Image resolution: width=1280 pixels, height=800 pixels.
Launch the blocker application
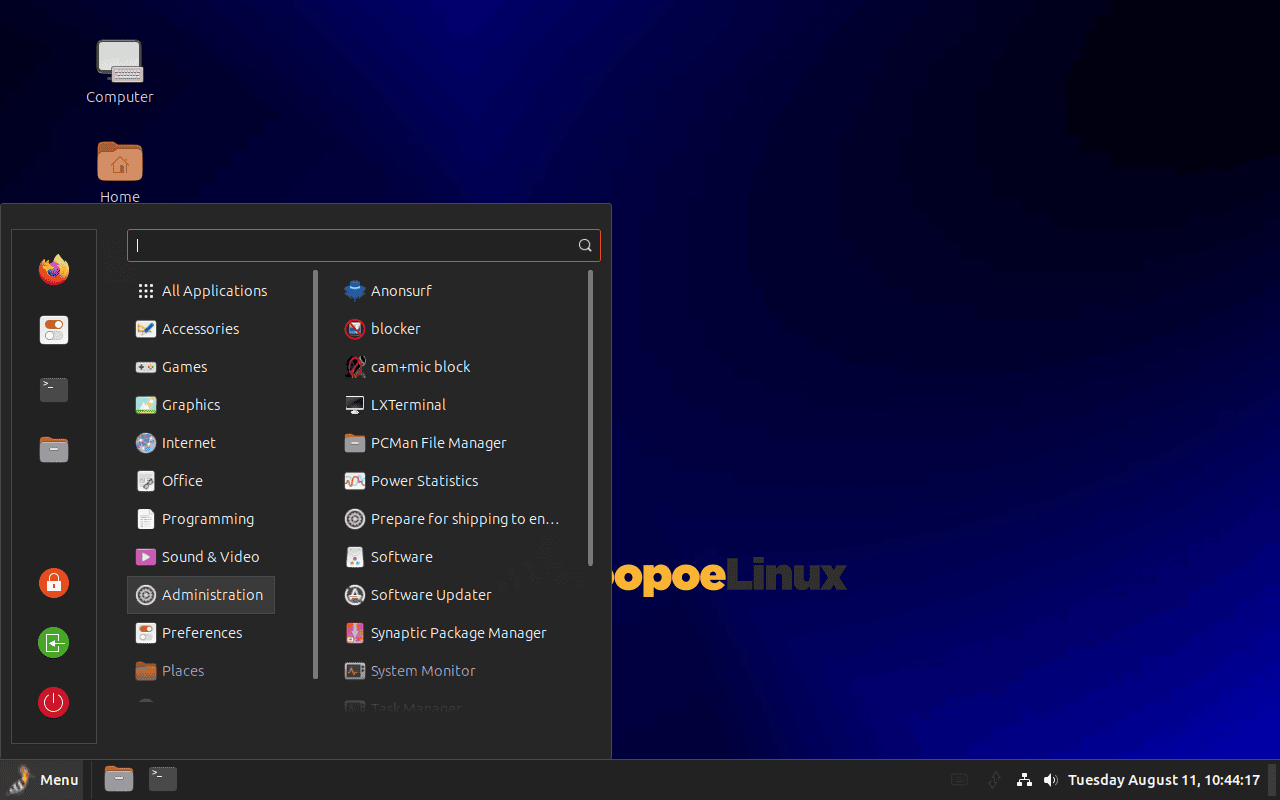pos(452,329)
